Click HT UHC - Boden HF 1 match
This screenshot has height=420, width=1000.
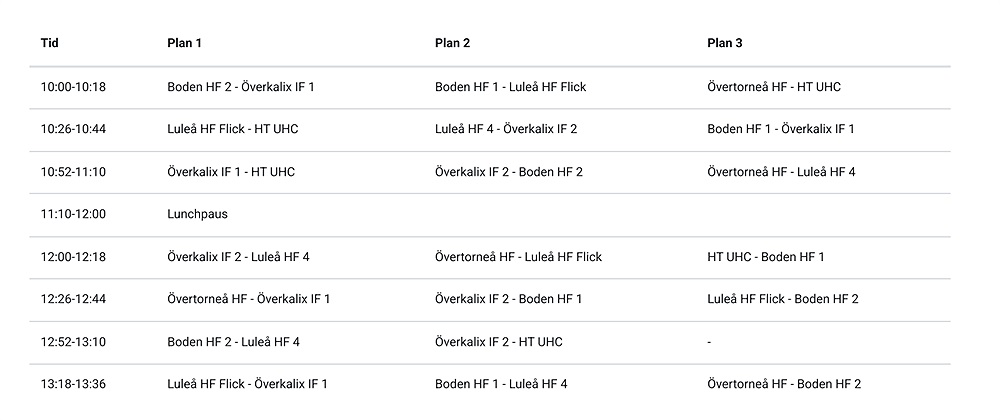tap(765, 257)
